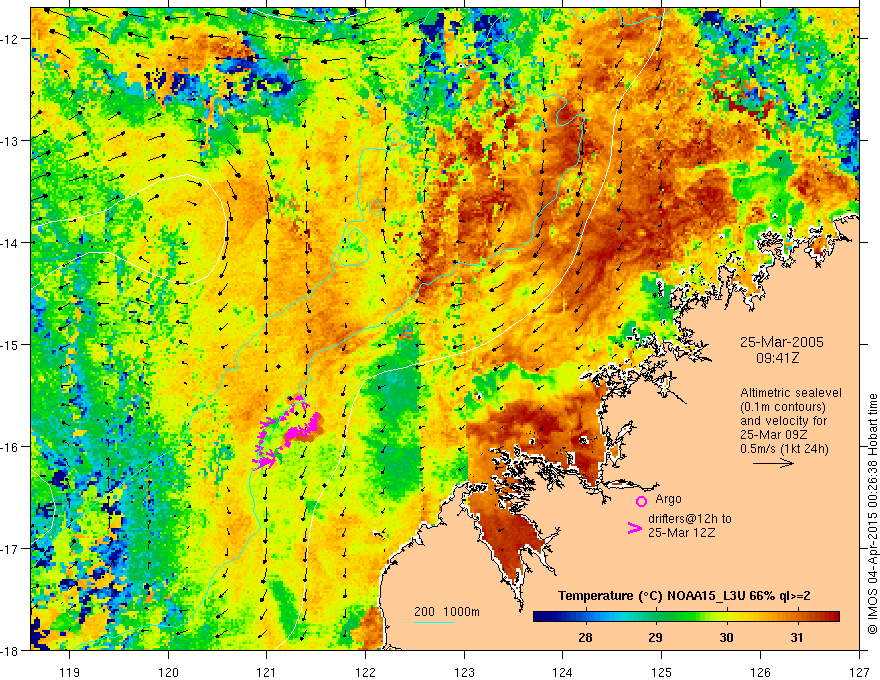
Task: Click the date label 25-Mar-2005
Action: coord(782,342)
